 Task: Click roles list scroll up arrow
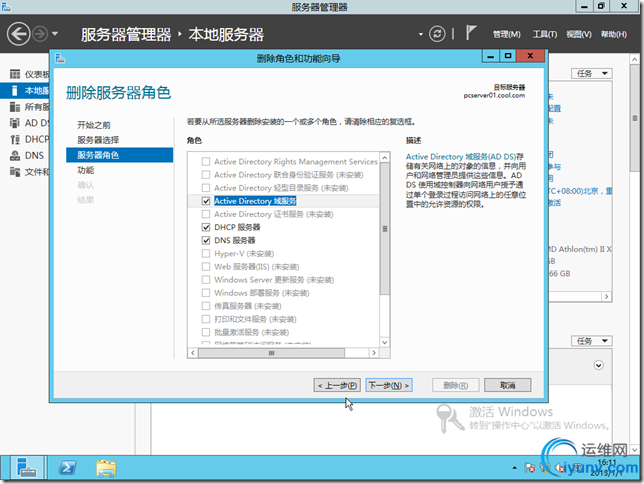(384, 158)
